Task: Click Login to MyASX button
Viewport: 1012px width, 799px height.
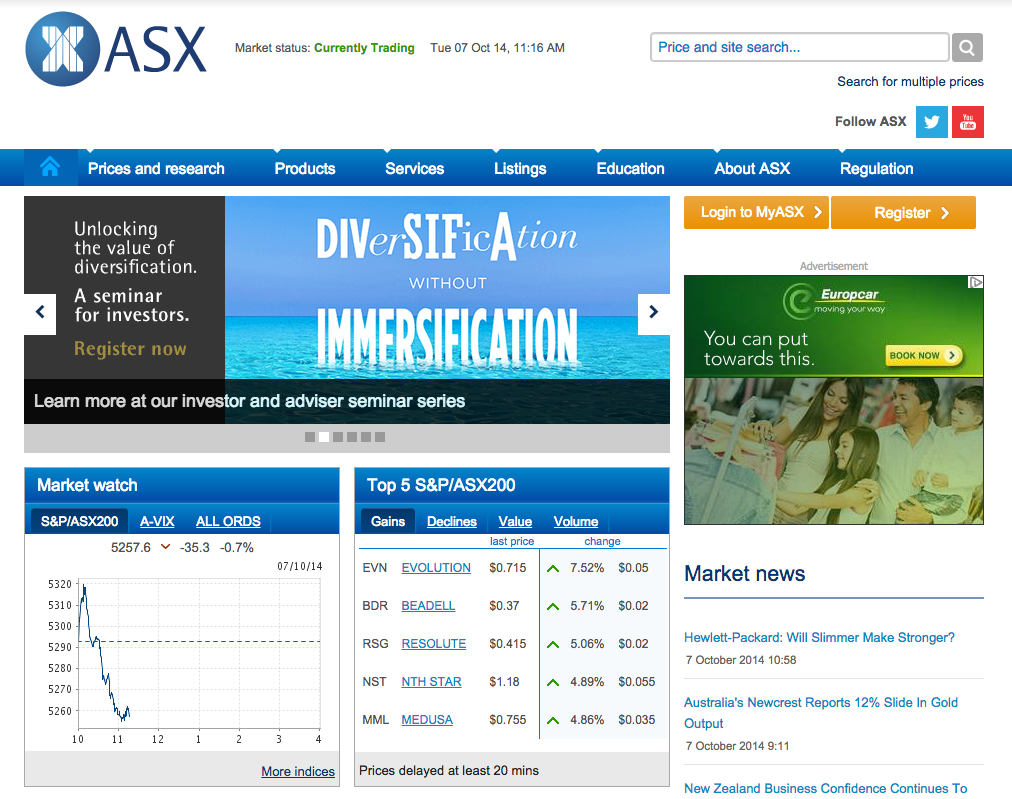Action: coord(756,212)
